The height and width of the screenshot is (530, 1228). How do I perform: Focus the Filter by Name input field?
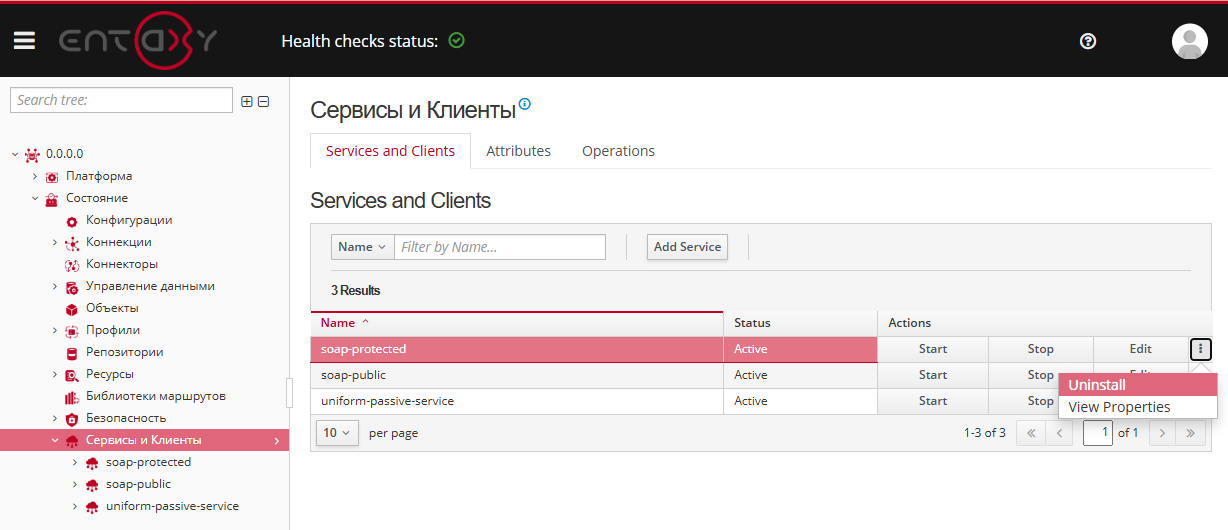tap(500, 247)
